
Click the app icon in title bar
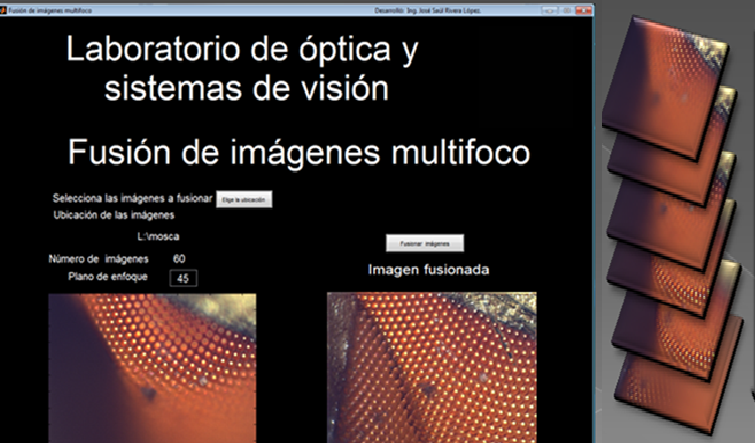3,10
